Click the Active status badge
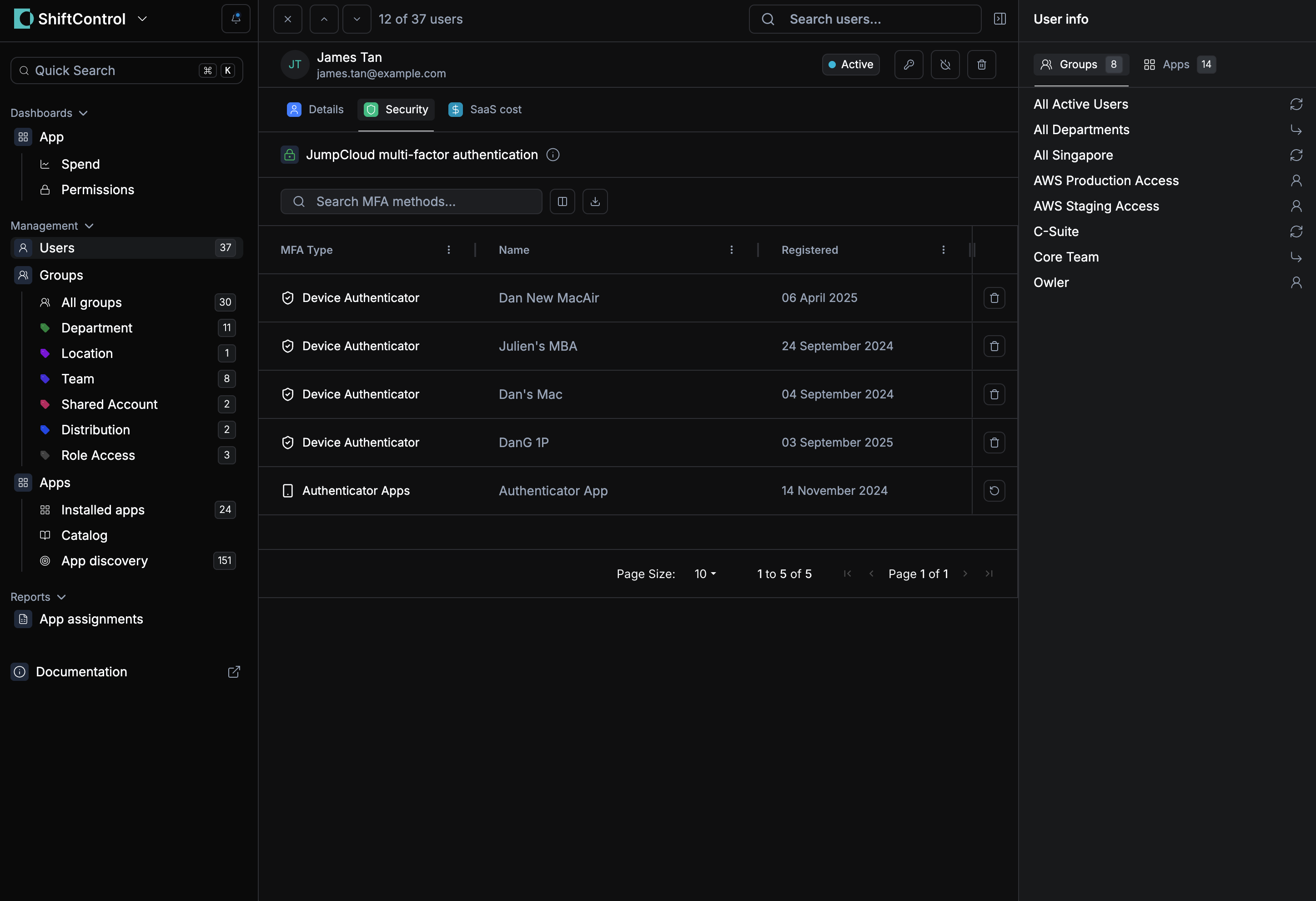The width and height of the screenshot is (1316, 901). pyautogui.click(x=850, y=65)
